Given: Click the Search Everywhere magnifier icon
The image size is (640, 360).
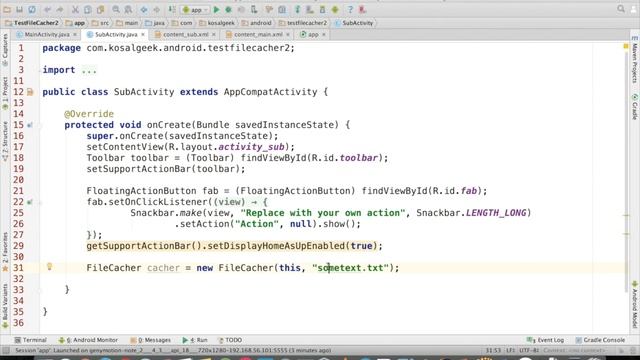Looking at the screenshot, I should [621, 9].
